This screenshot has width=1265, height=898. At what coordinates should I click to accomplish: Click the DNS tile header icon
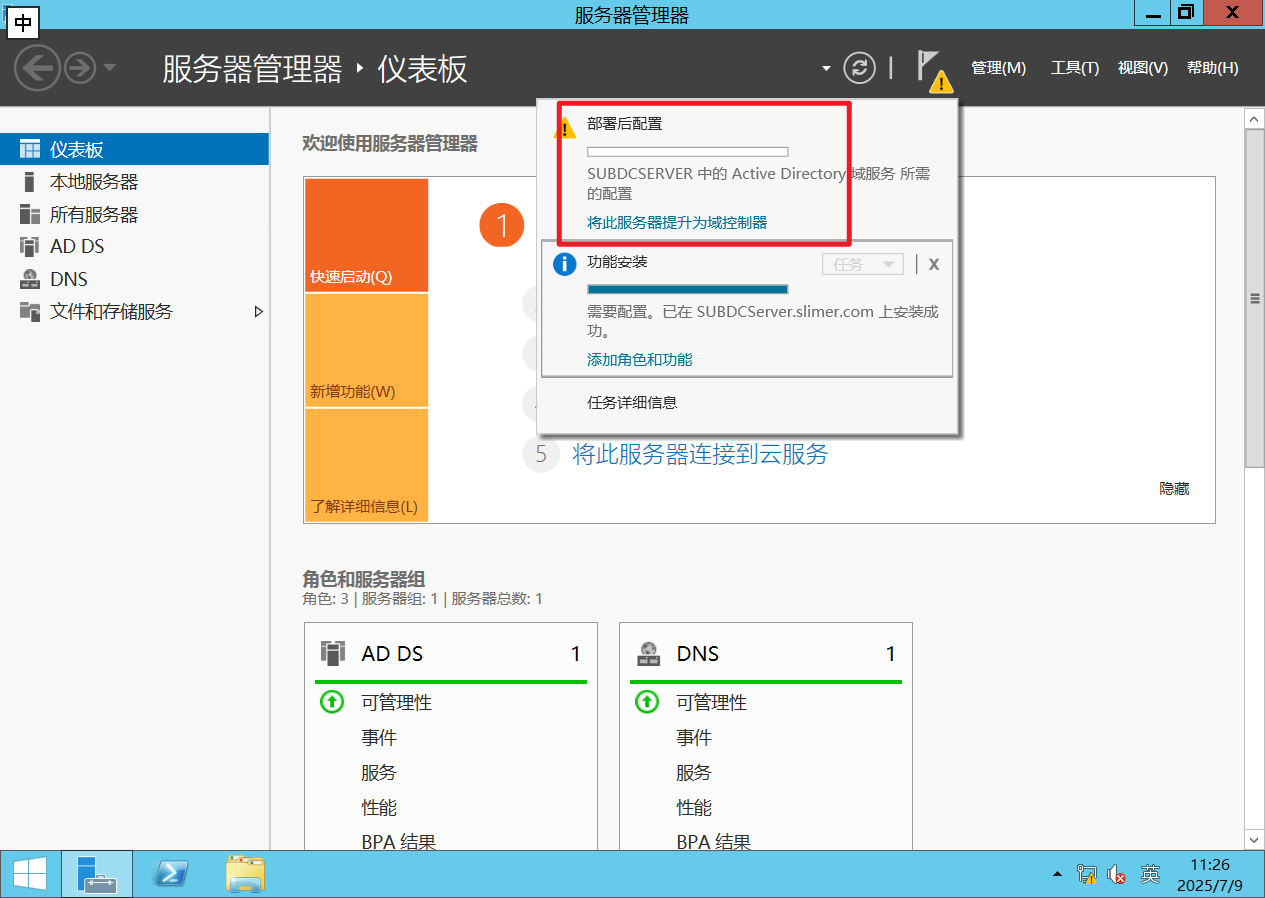click(x=648, y=653)
